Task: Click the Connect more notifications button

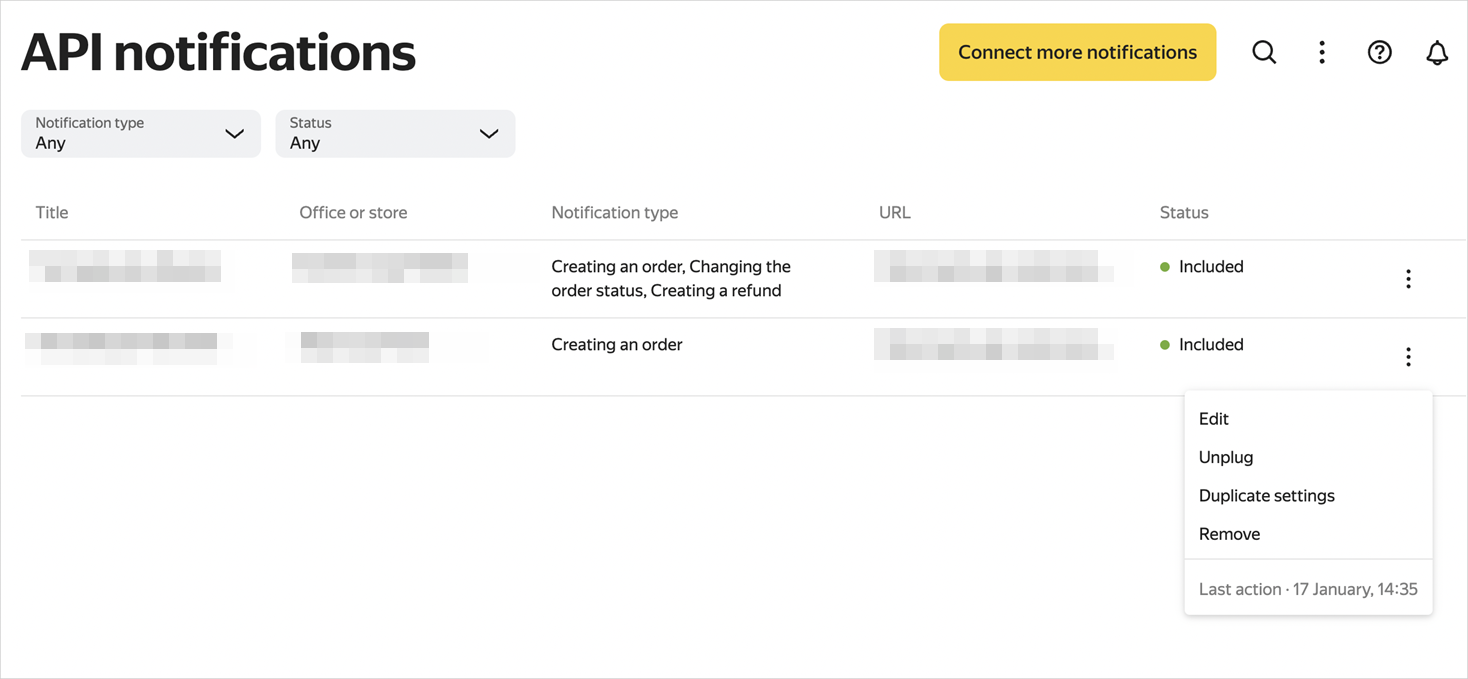Action: point(1077,51)
